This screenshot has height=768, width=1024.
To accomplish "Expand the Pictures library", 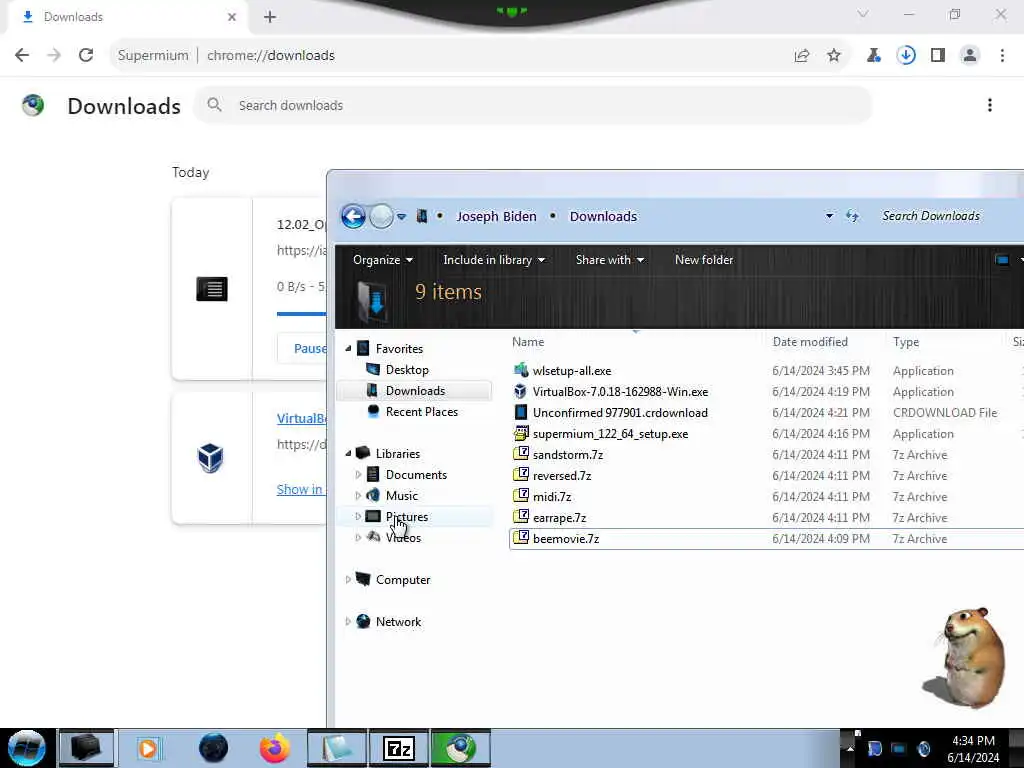I will pos(358,517).
